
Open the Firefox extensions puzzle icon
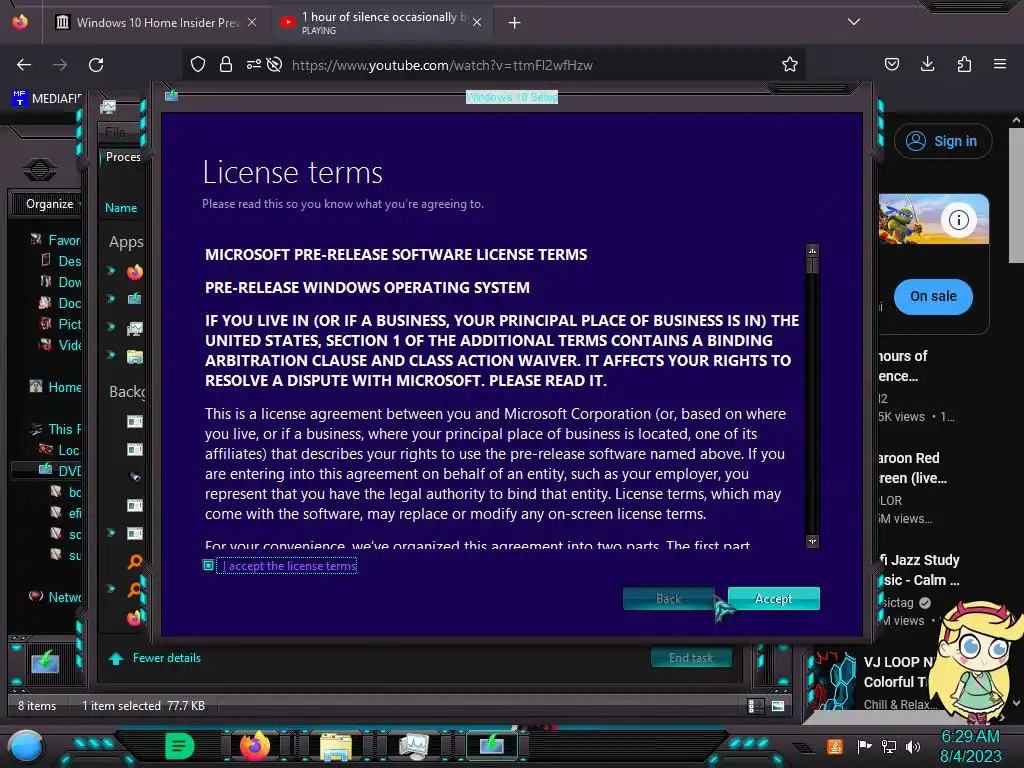[x=964, y=64]
